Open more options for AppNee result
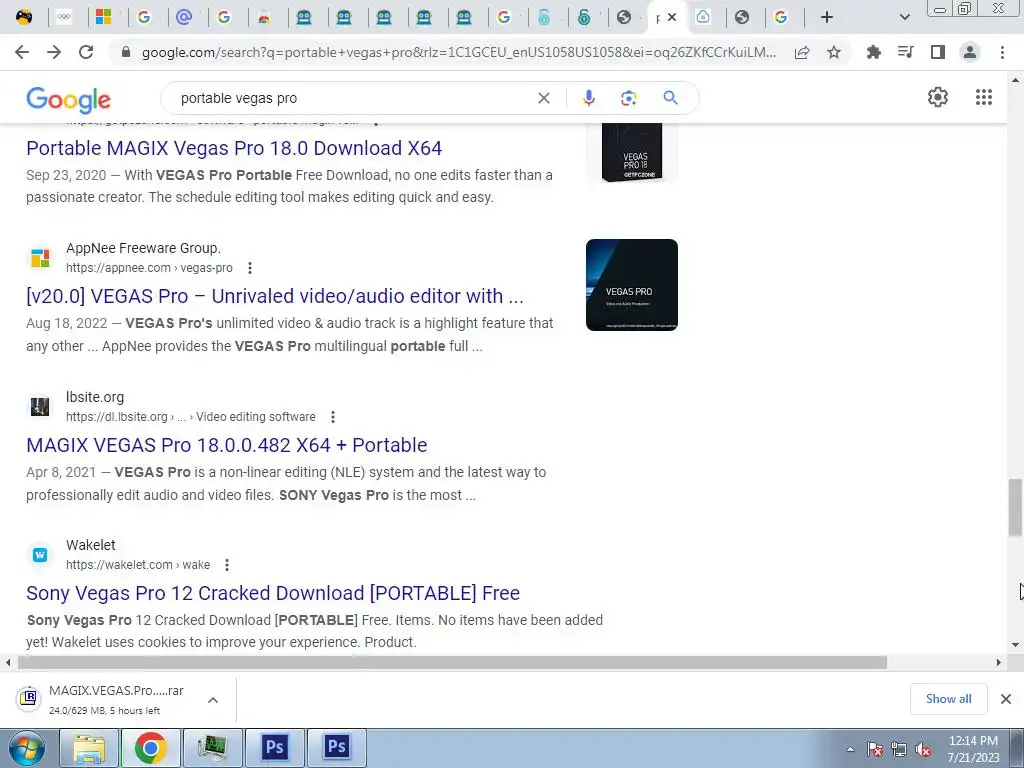Screen dimensions: 1024x768 (x=249, y=268)
